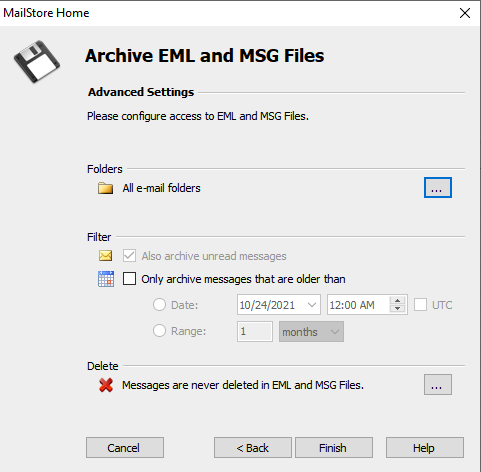
Task: Enable Only archive messages older than
Action: [x=129, y=279]
